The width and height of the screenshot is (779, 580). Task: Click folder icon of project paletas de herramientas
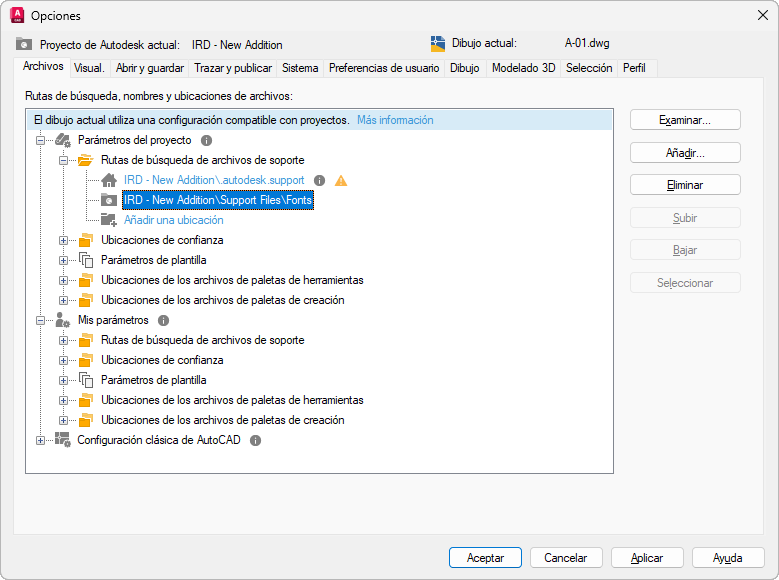[85, 280]
